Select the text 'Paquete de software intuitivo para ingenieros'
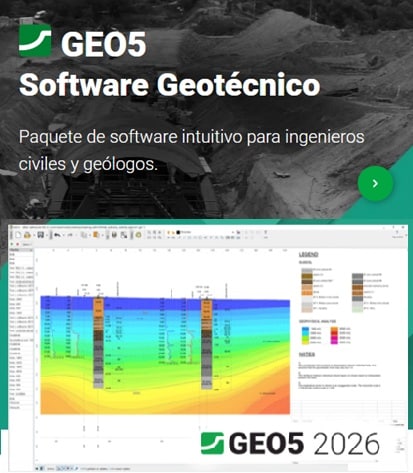 point(192,137)
